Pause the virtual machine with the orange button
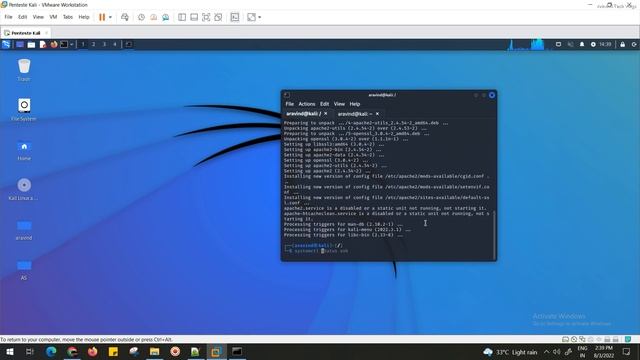Screen dimensions: 640x360 [102, 17]
